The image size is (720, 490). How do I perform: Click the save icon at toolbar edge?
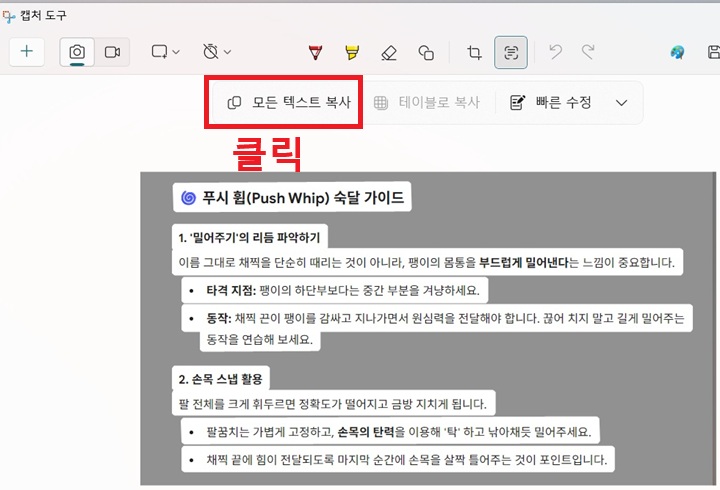click(714, 52)
